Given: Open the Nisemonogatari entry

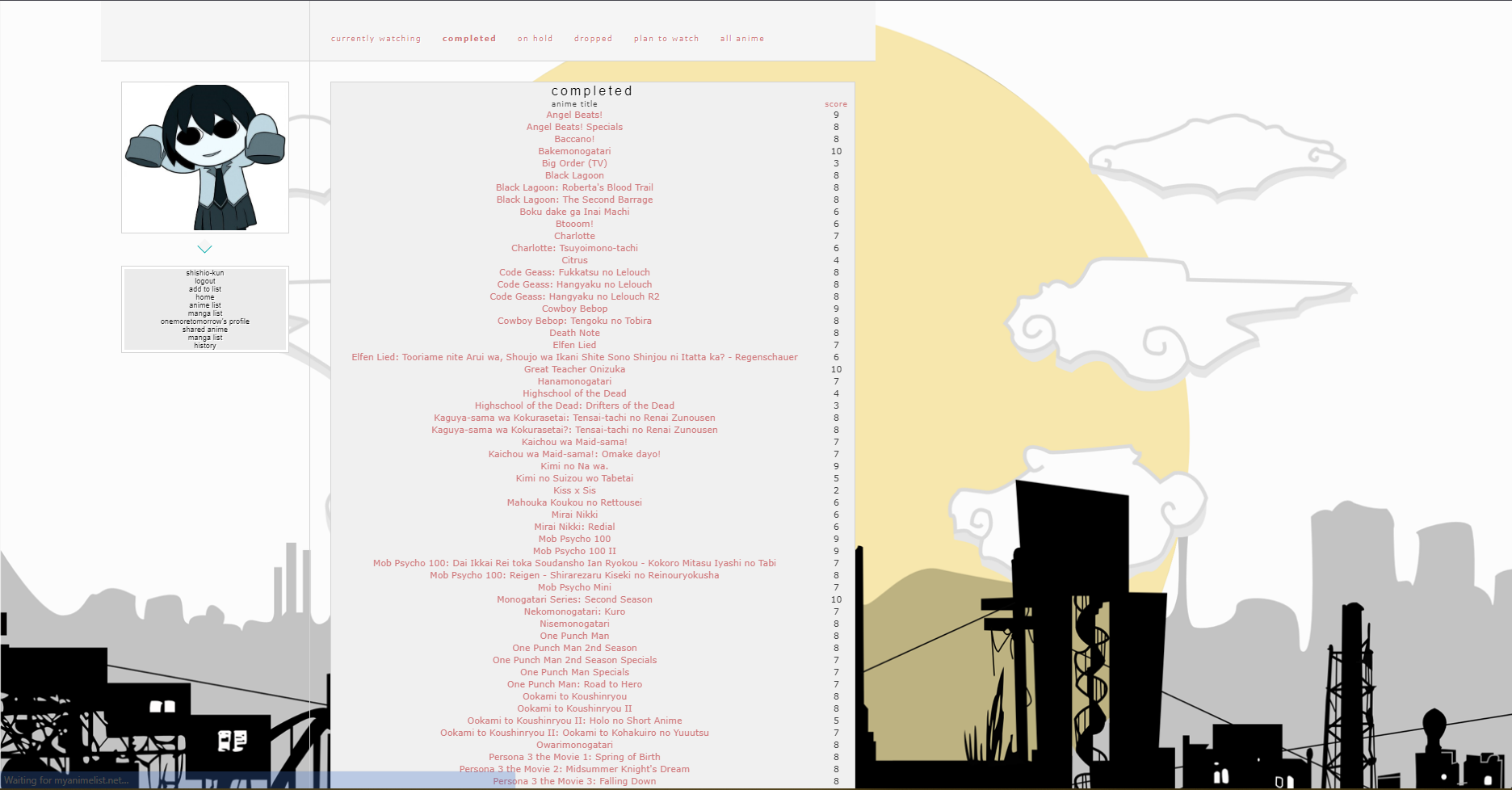Looking at the screenshot, I should click(x=574, y=624).
